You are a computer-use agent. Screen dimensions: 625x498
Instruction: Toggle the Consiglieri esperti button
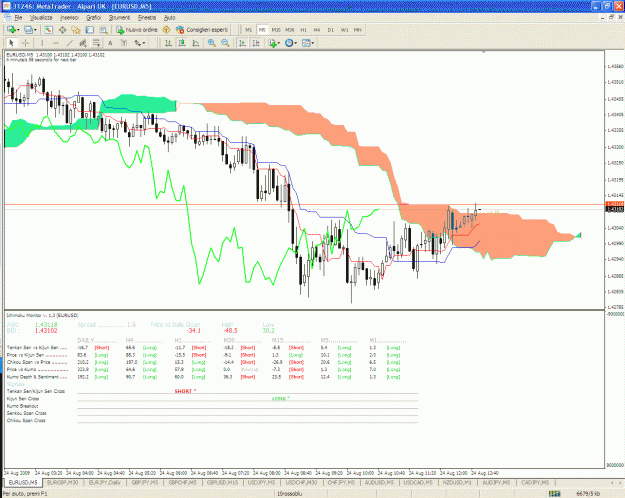pos(202,30)
